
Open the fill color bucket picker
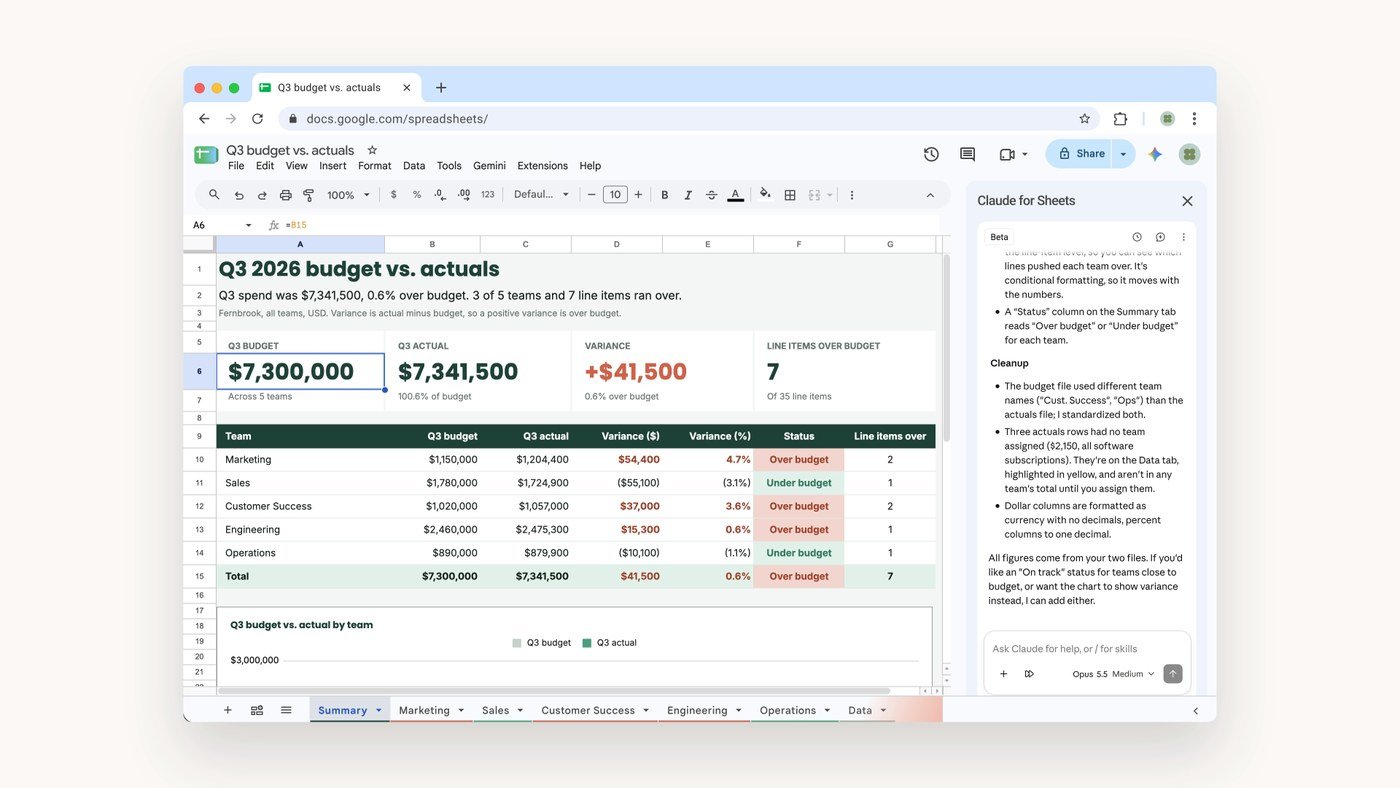tap(765, 195)
